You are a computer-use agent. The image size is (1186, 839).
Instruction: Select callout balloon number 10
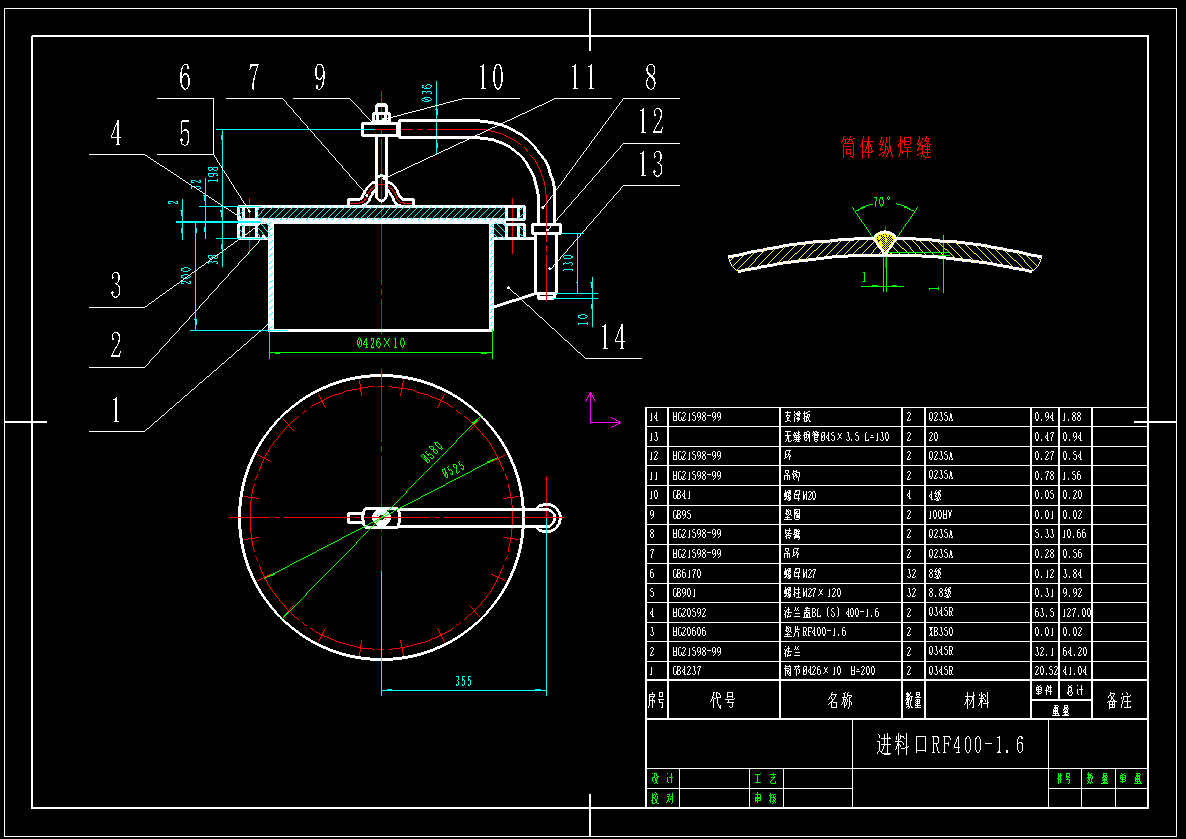(x=491, y=76)
